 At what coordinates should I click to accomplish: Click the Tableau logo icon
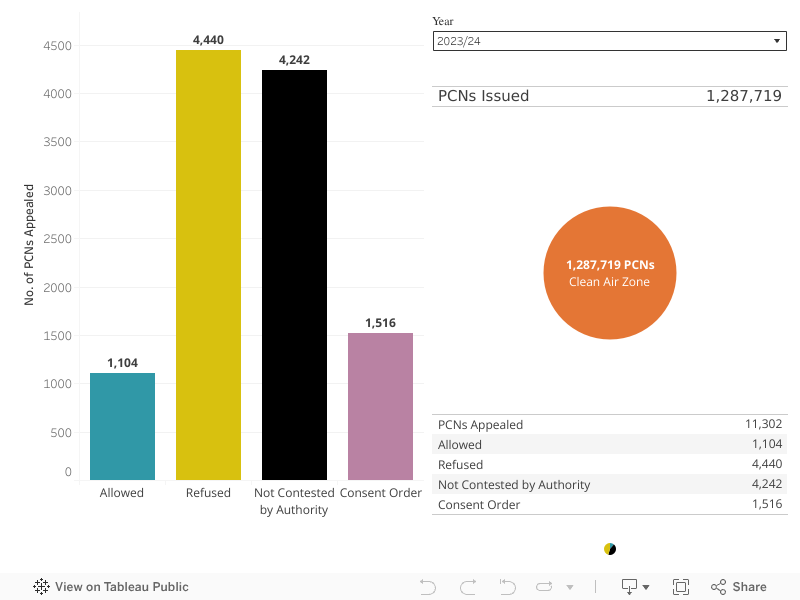point(42,587)
